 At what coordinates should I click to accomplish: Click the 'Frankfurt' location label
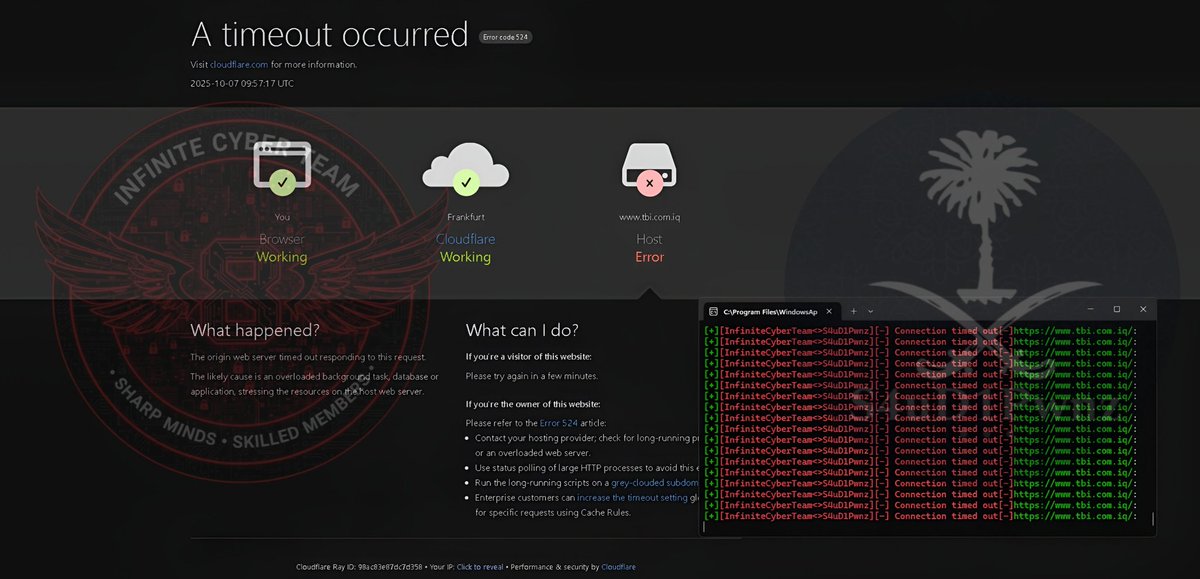(465, 217)
